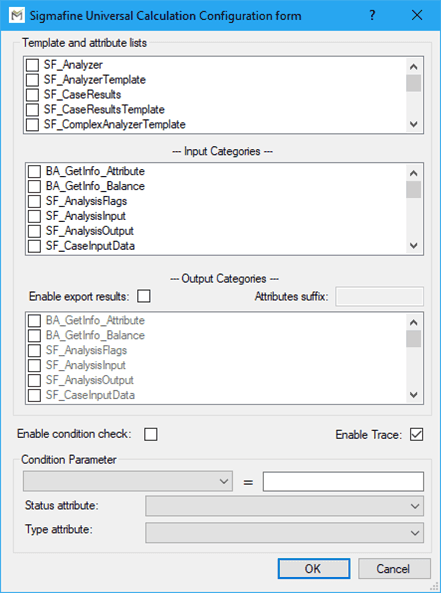The height and width of the screenshot is (593, 441).
Task: Tick SF_AnalysisOutput in Input Categories
Action: pyautogui.click(x=34, y=231)
